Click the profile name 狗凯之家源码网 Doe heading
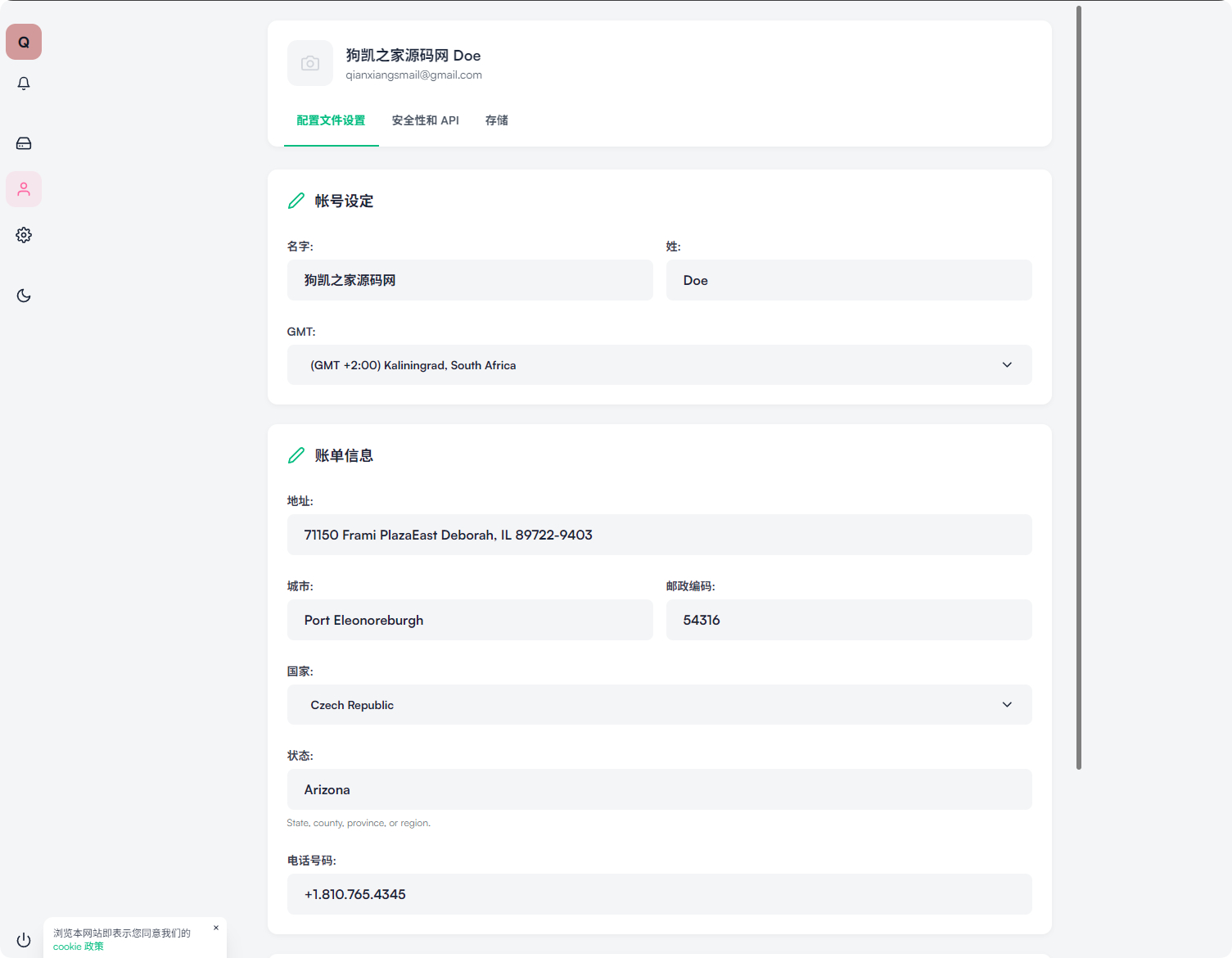 [x=413, y=55]
